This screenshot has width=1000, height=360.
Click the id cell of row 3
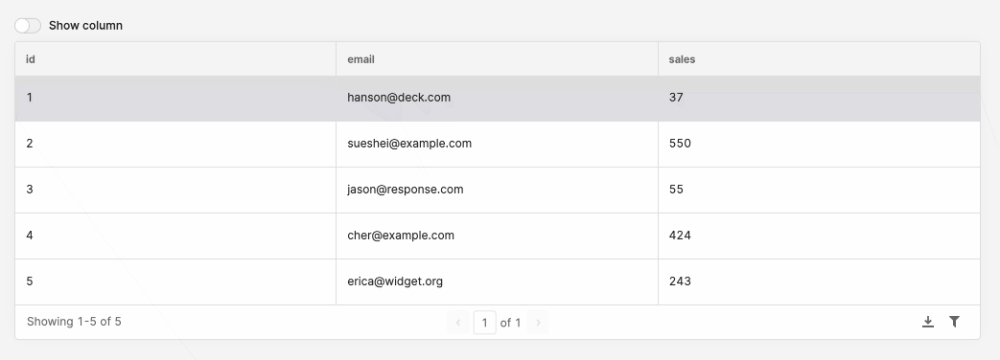pyautogui.click(x=175, y=190)
